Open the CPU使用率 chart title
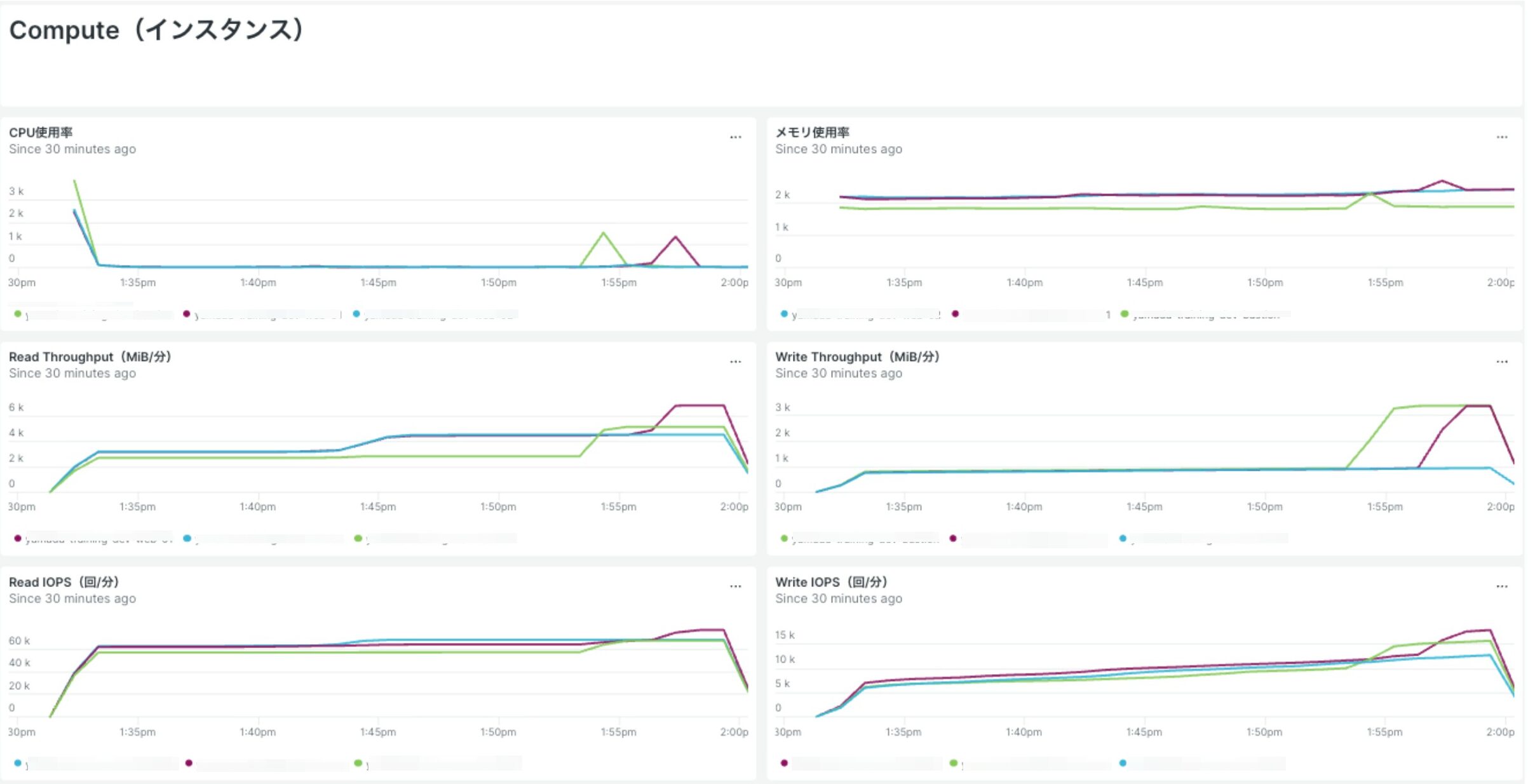Screen dimensions: 1535x784 [41, 133]
